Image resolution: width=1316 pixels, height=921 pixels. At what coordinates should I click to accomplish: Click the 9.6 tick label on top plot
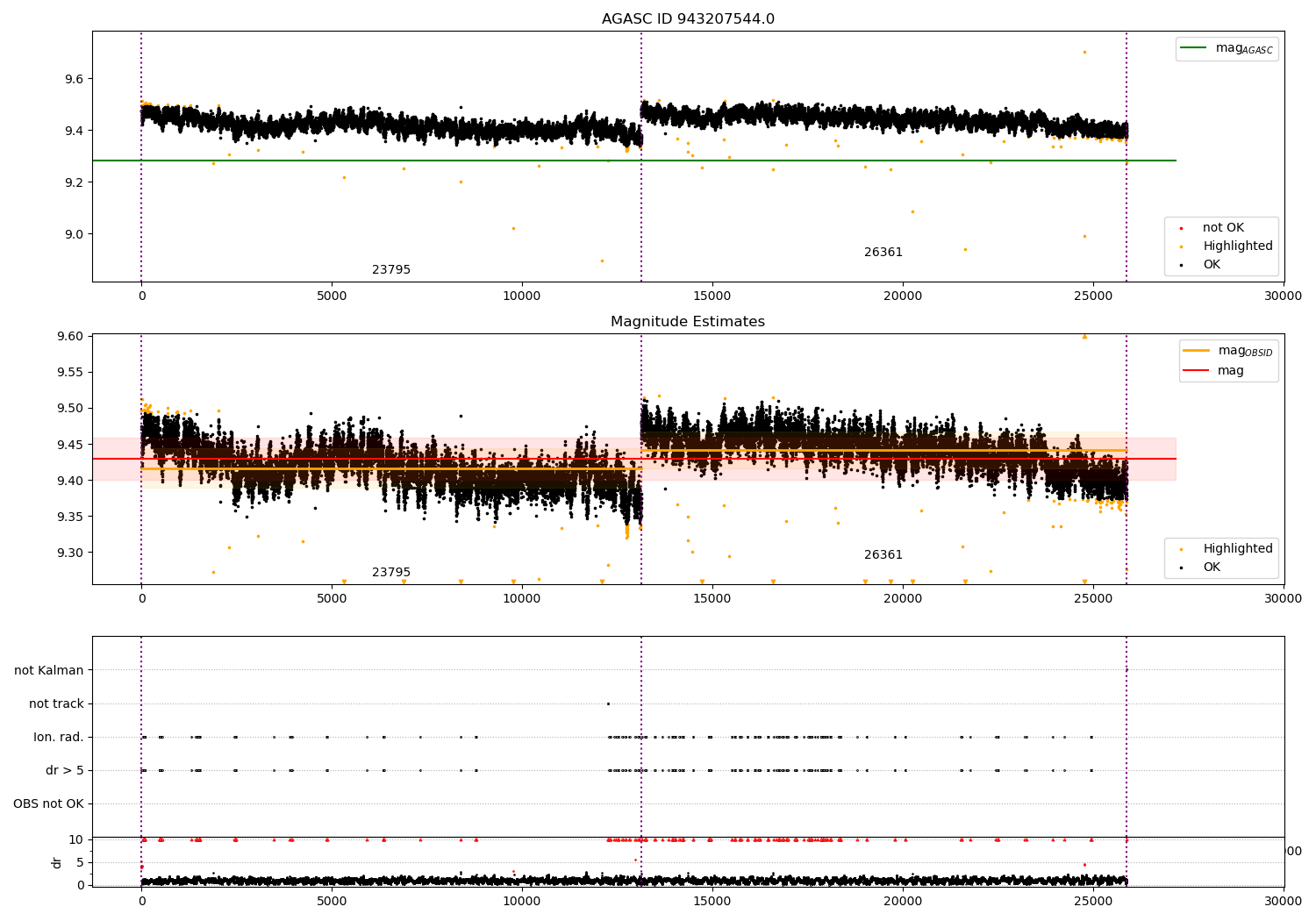tap(74, 79)
